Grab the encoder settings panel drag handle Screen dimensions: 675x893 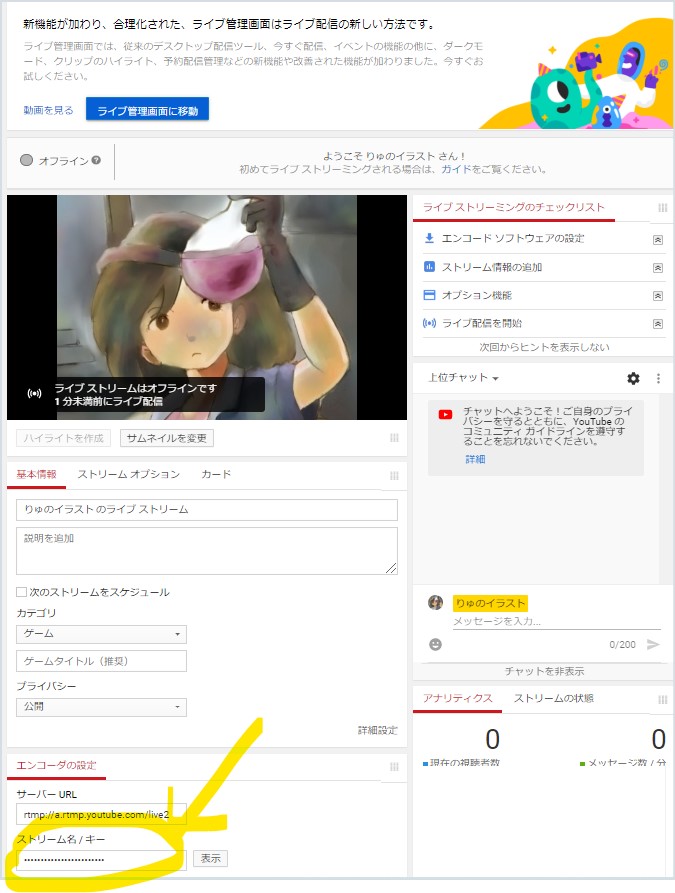394,767
